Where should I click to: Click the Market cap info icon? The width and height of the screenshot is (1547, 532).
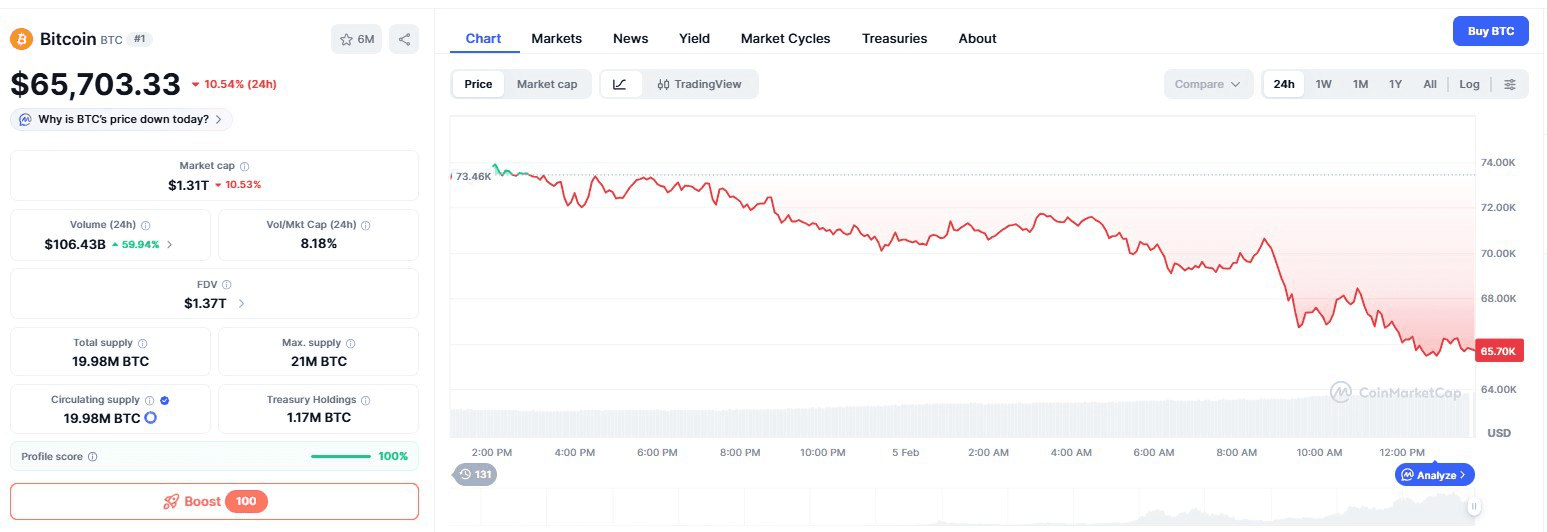pyautogui.click(x=245, y=166)
